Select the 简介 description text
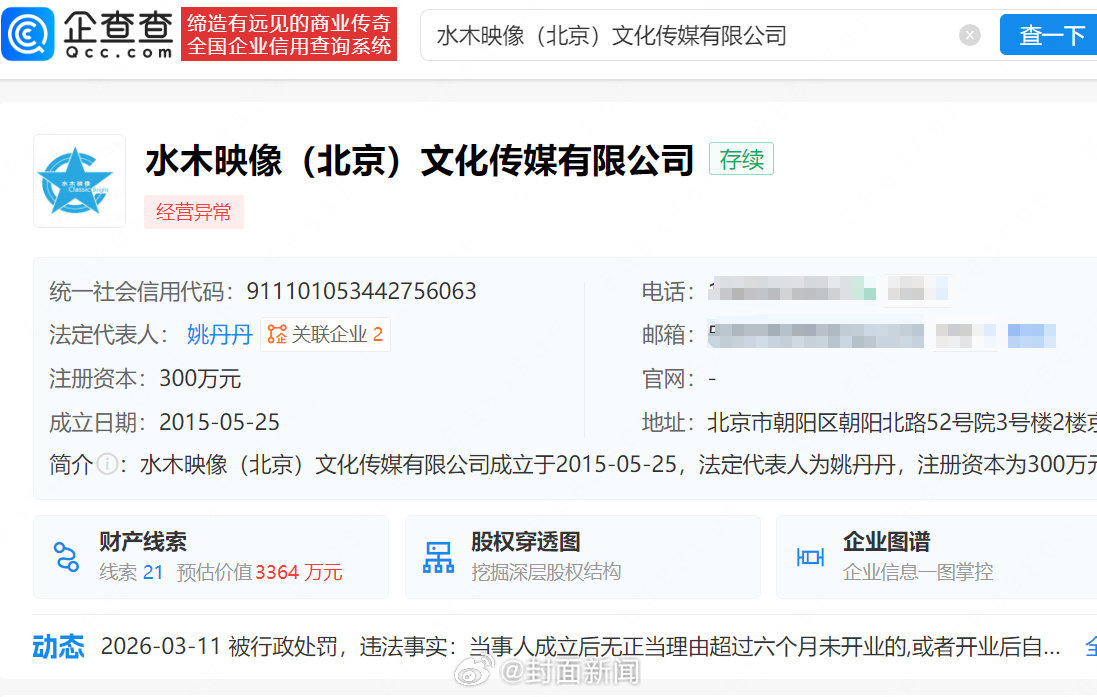This screenshot has width=1097, height=697. click(618, 464)
